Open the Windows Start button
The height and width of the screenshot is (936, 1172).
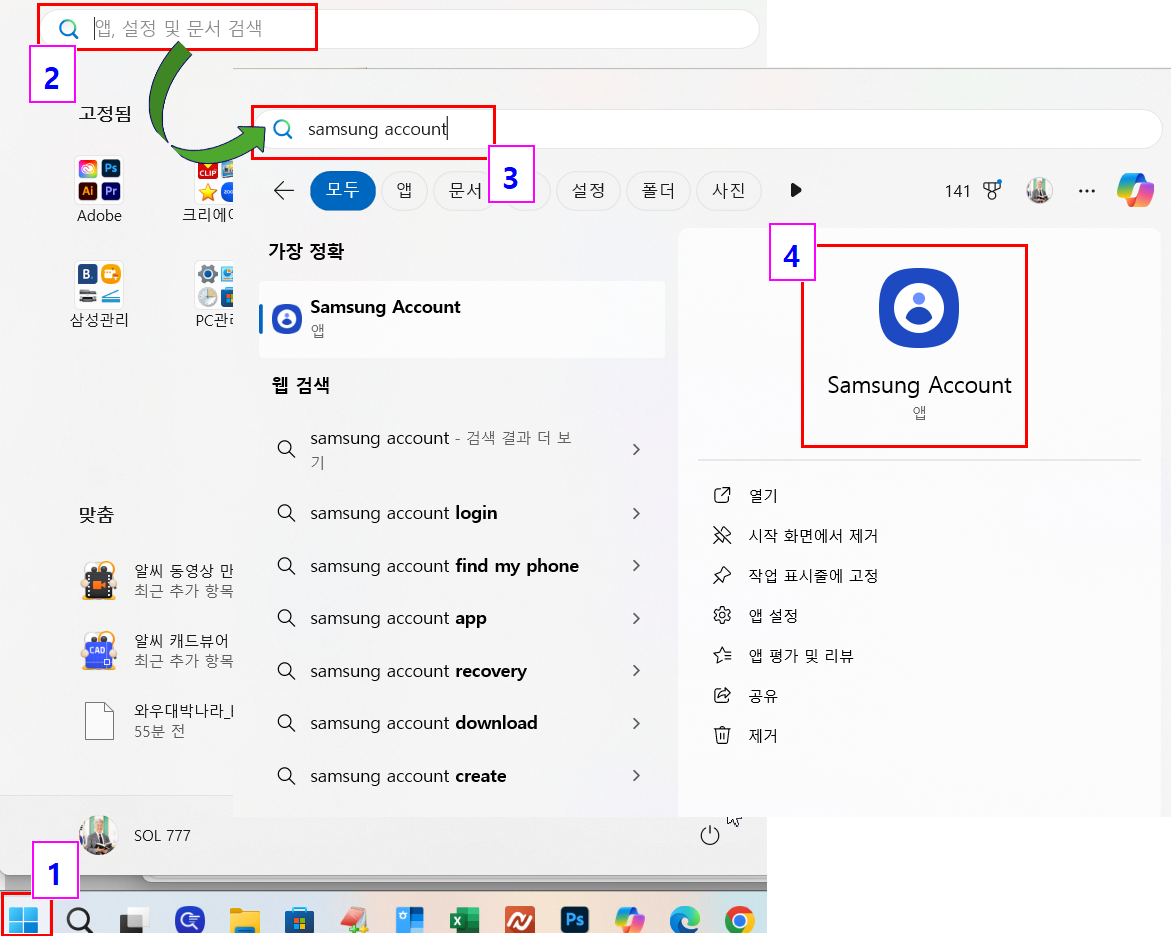[x=23, y=919]
